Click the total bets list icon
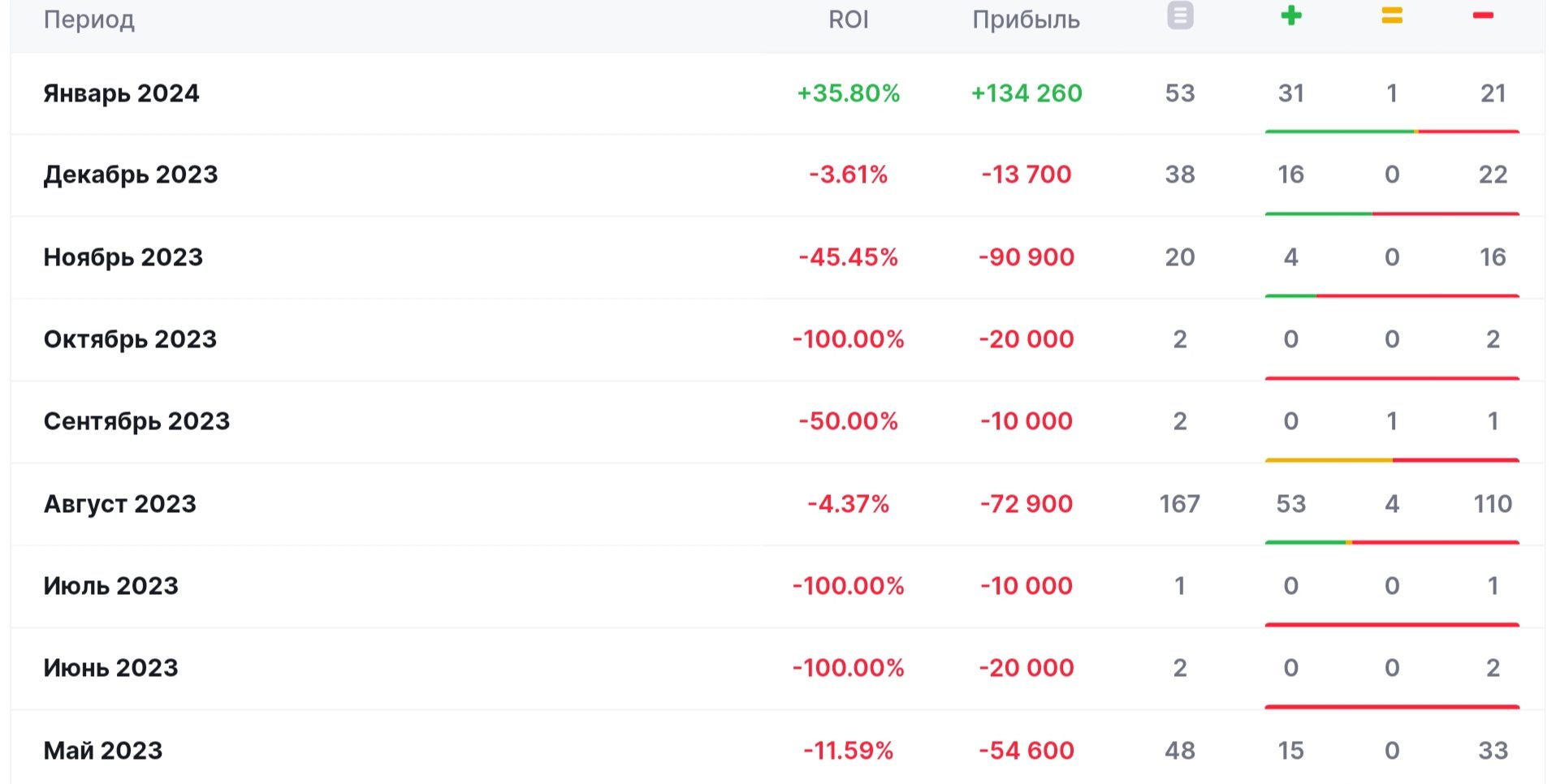The image size is (1556, 784). tap(1180, 16)
